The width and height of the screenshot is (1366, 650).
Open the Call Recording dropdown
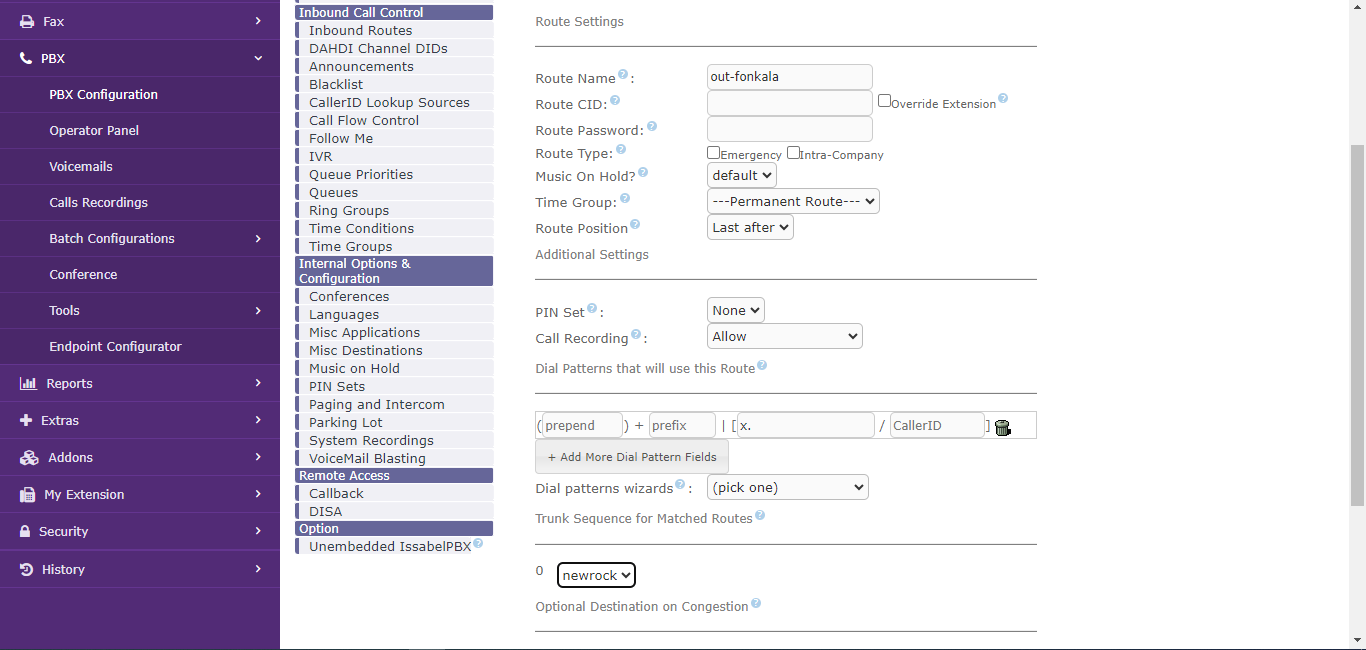tap(784, 337)
